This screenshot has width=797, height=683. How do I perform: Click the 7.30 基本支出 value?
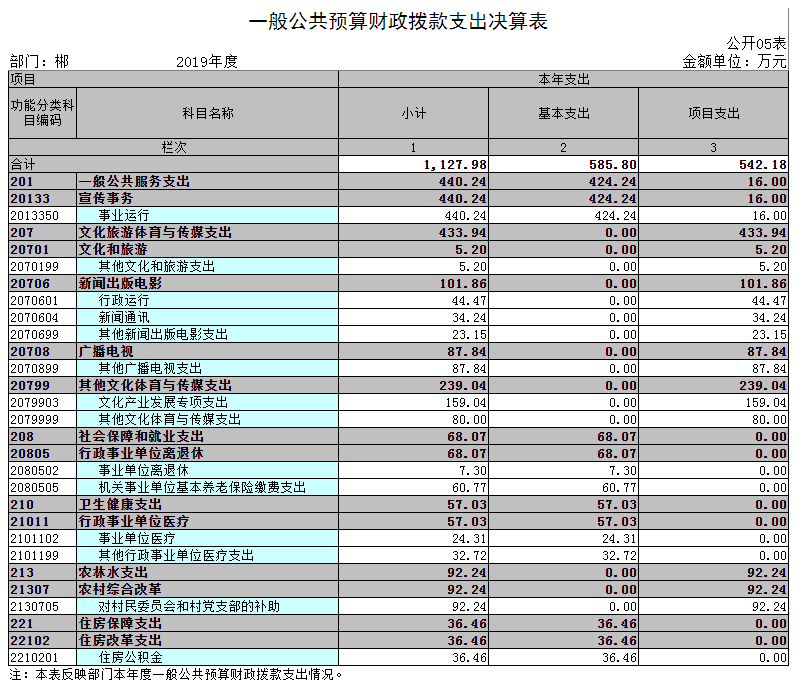tap(623, 471)
